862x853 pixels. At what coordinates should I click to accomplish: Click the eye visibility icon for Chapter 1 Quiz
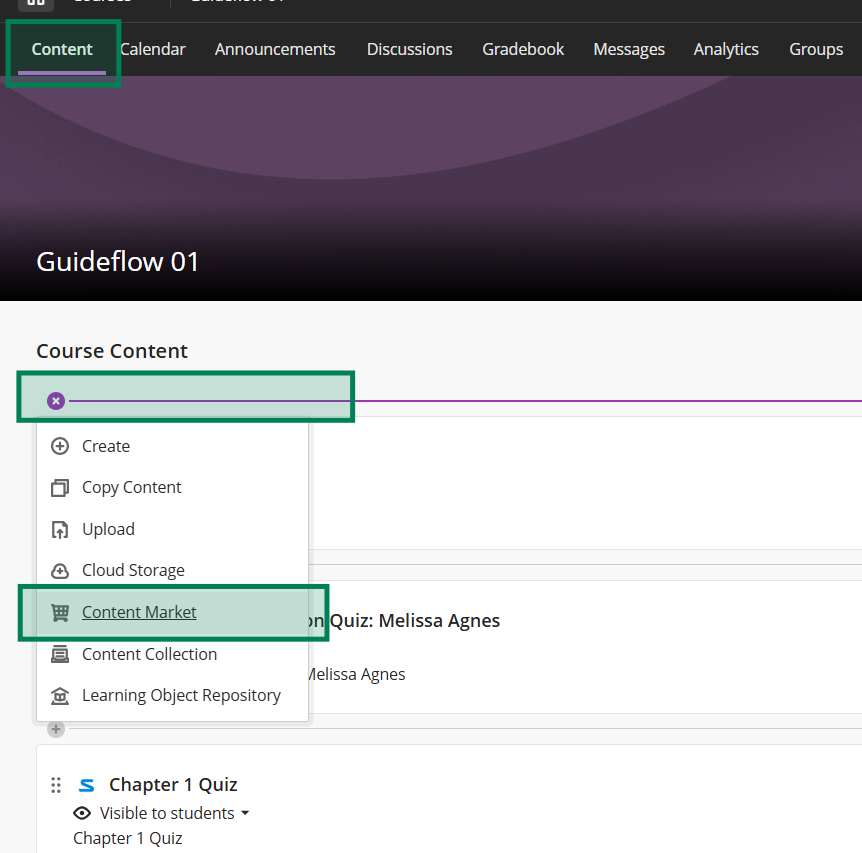point(83,813)
